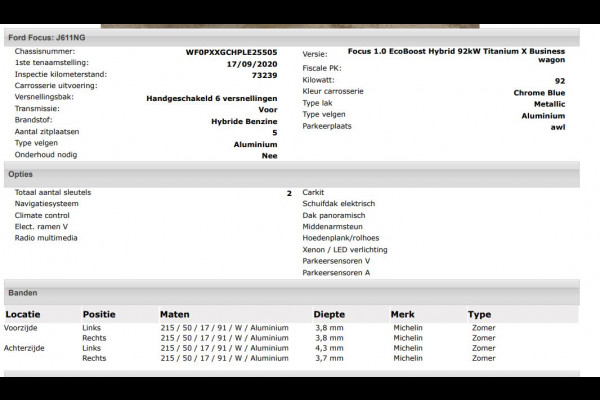The width and height of the screenshot is (600, 400).
Task: Click the Merk column header
Action: [402, 314]
